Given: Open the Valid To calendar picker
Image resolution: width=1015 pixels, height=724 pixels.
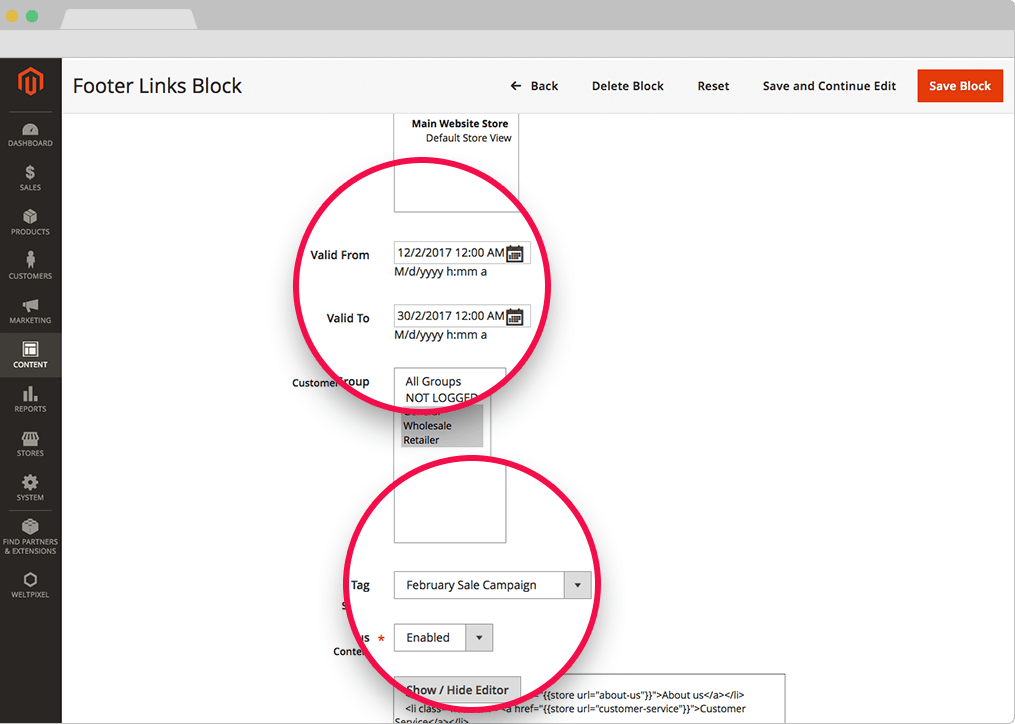Looking at the screenshot, I should (515, 317).
